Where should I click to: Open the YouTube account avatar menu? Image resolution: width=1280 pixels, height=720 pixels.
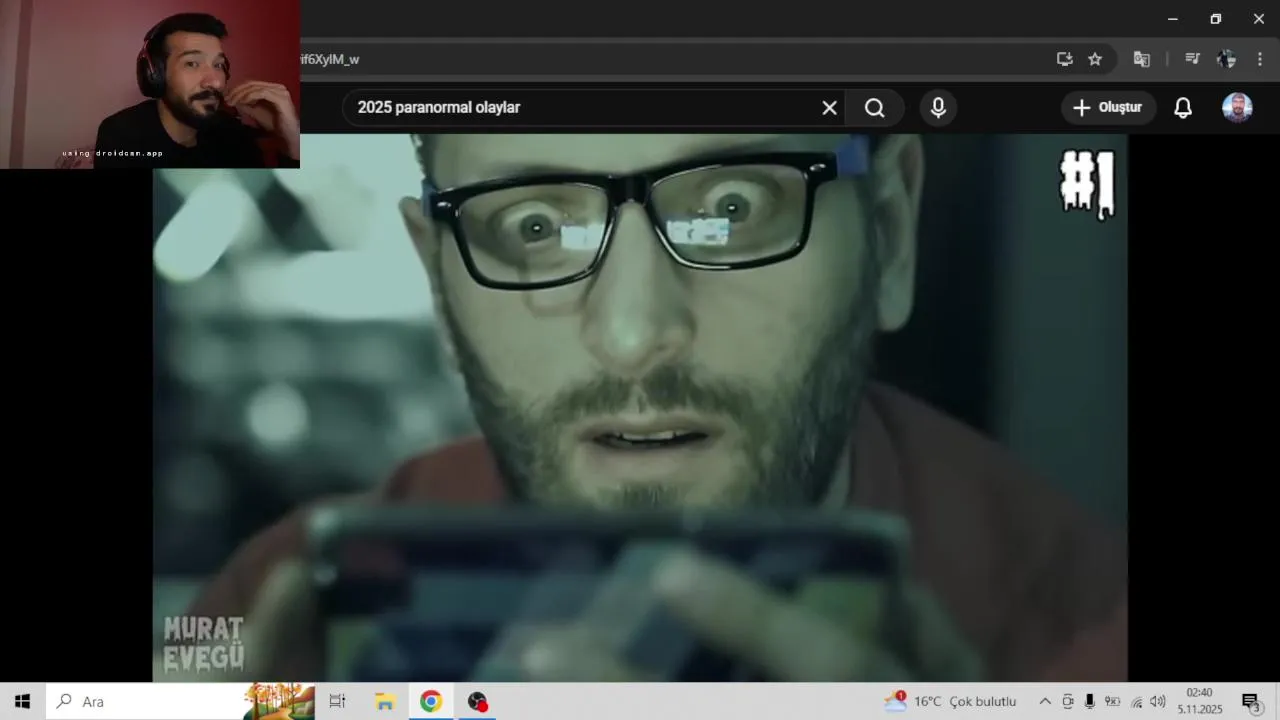click(x=1237, y=108)
